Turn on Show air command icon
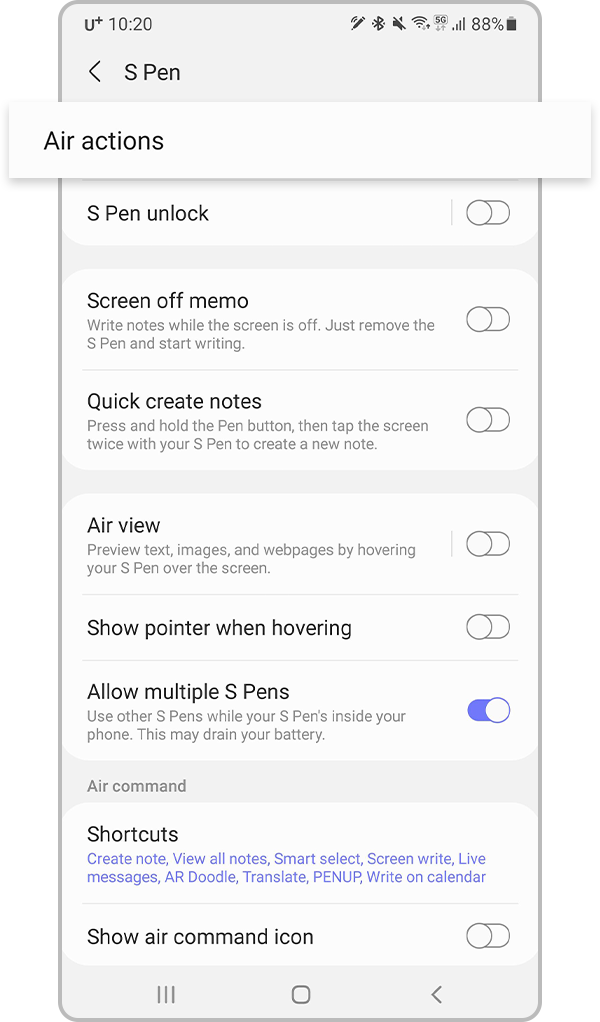The height and width of the screenshot is (1022, 600). [x=488, y=936]
